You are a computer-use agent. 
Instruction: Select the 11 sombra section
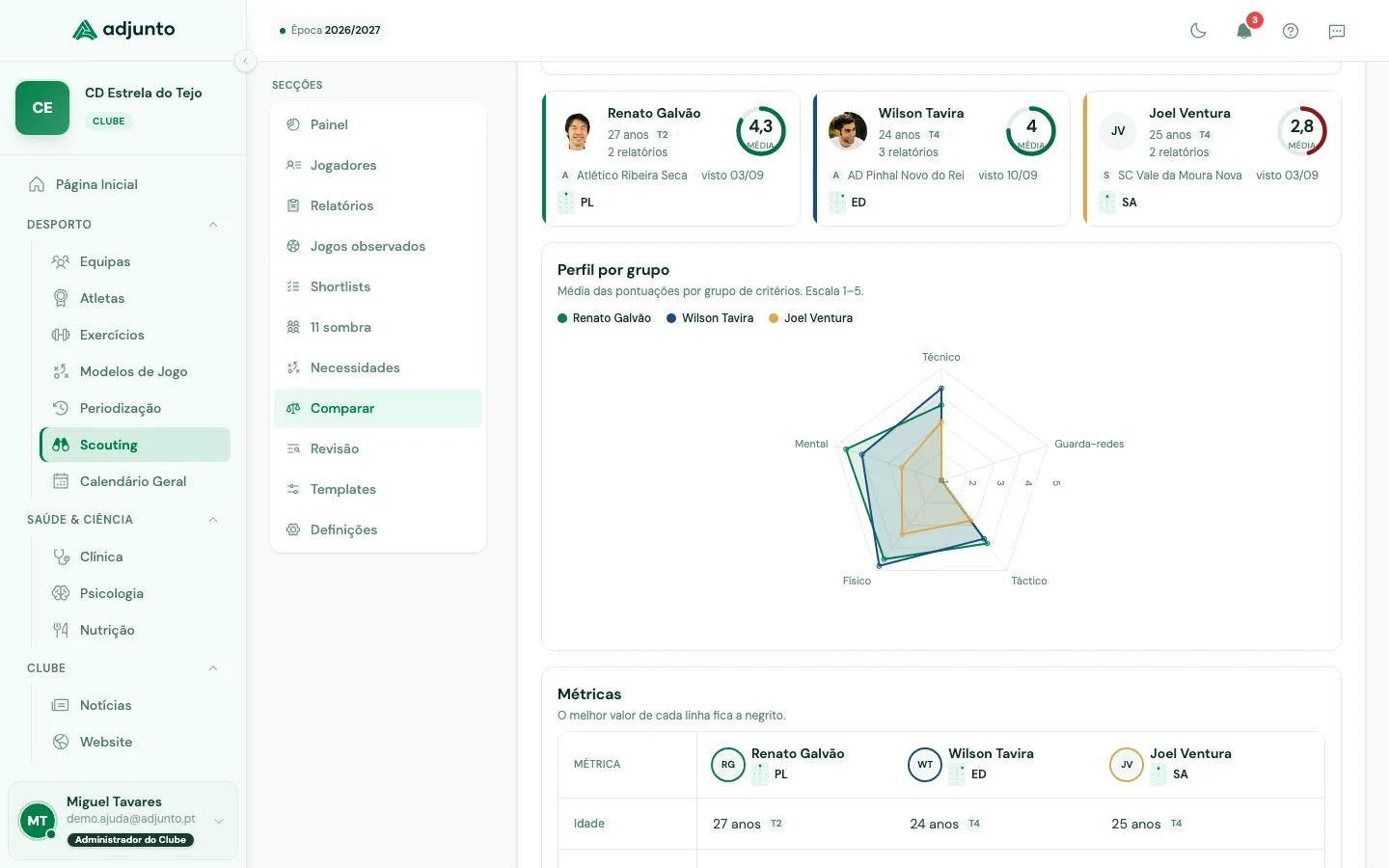point(378,327)
